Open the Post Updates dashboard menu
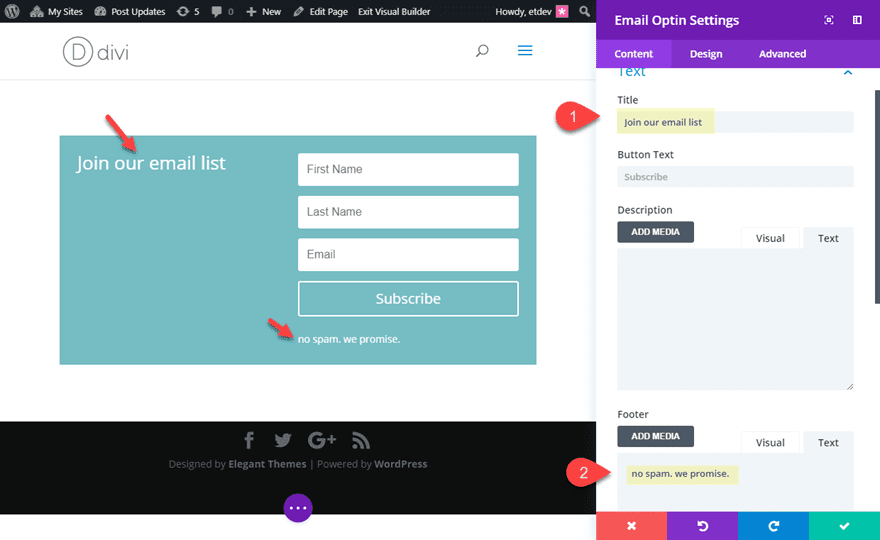This screenshot has width=880, height=540. coord(130,11)
